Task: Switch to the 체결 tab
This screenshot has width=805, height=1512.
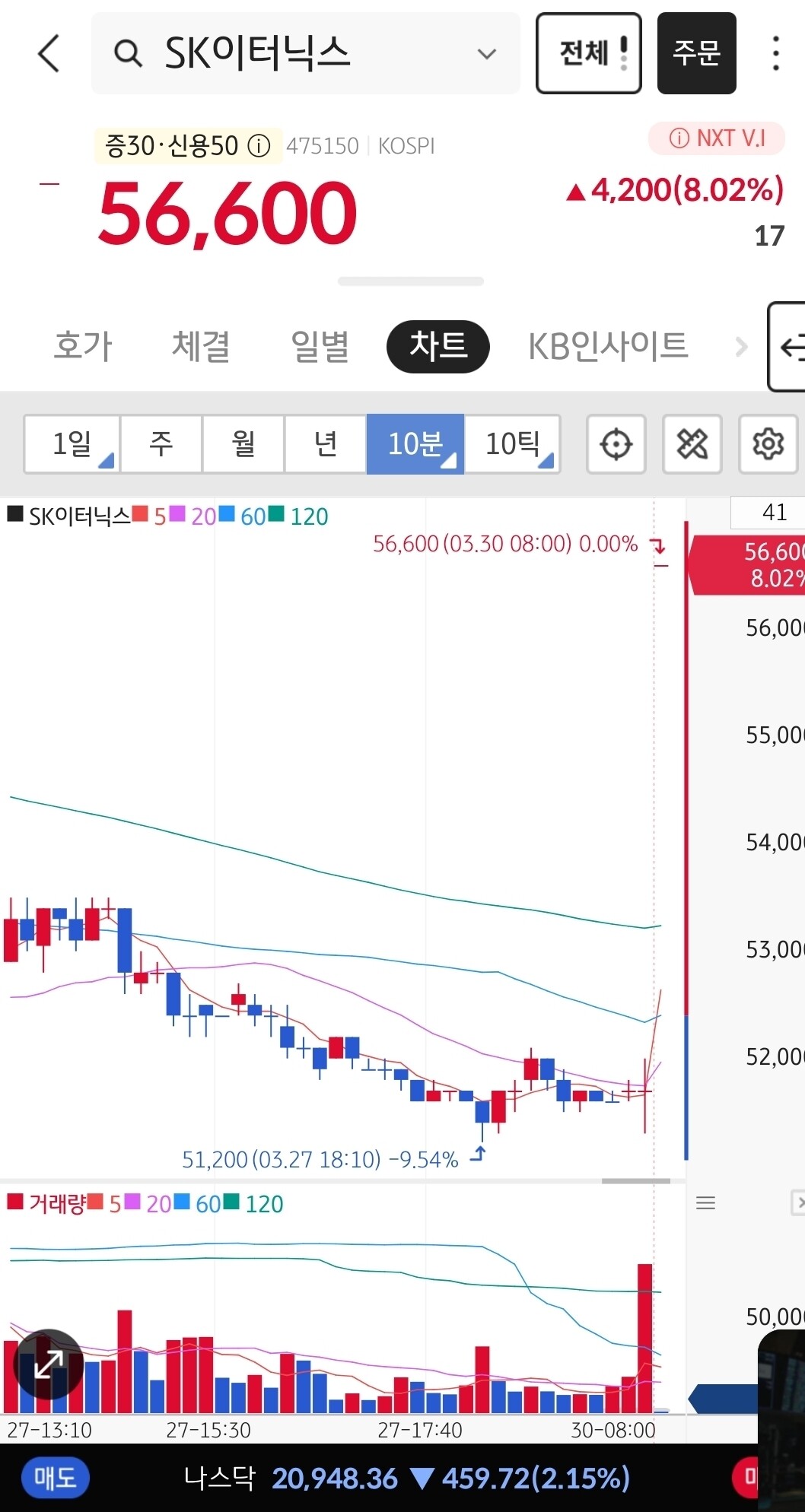Action: click(x=201, y=346)
